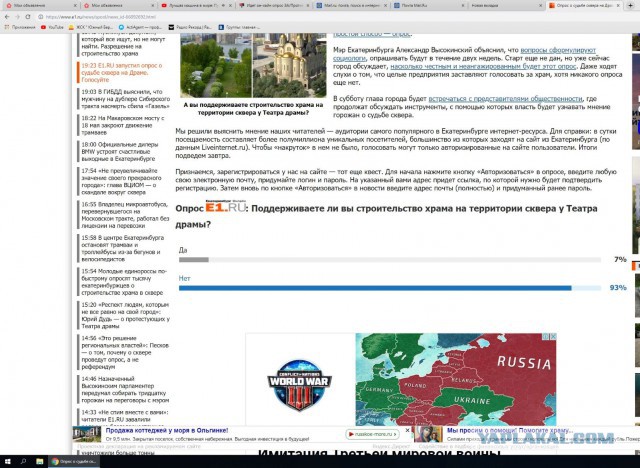Viewport: 640px width, 468px height.
Task: Open Windows Start menu
Action: click(x=7, y=461)
